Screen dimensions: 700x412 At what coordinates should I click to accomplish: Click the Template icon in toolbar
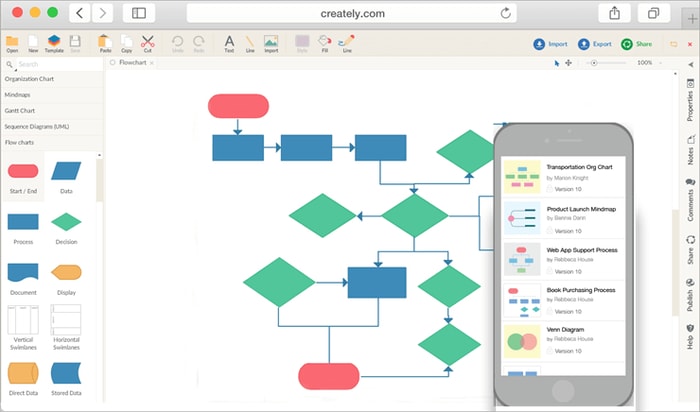pyautogui.click(x=54, y=43)
